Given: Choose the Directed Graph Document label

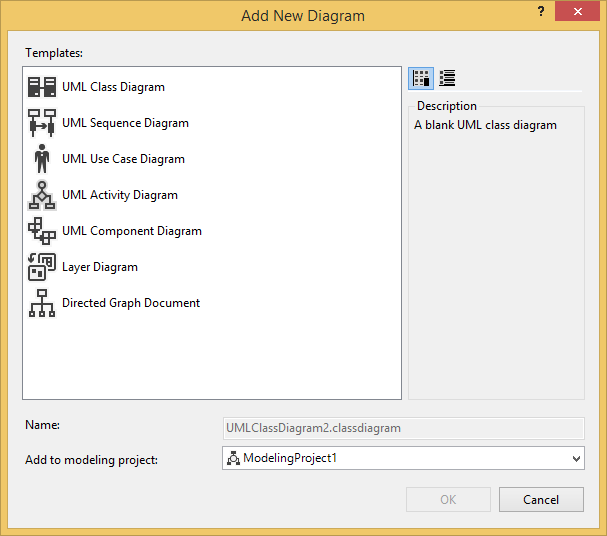Looking at the screenshot, I should click(x=131, y=303).
